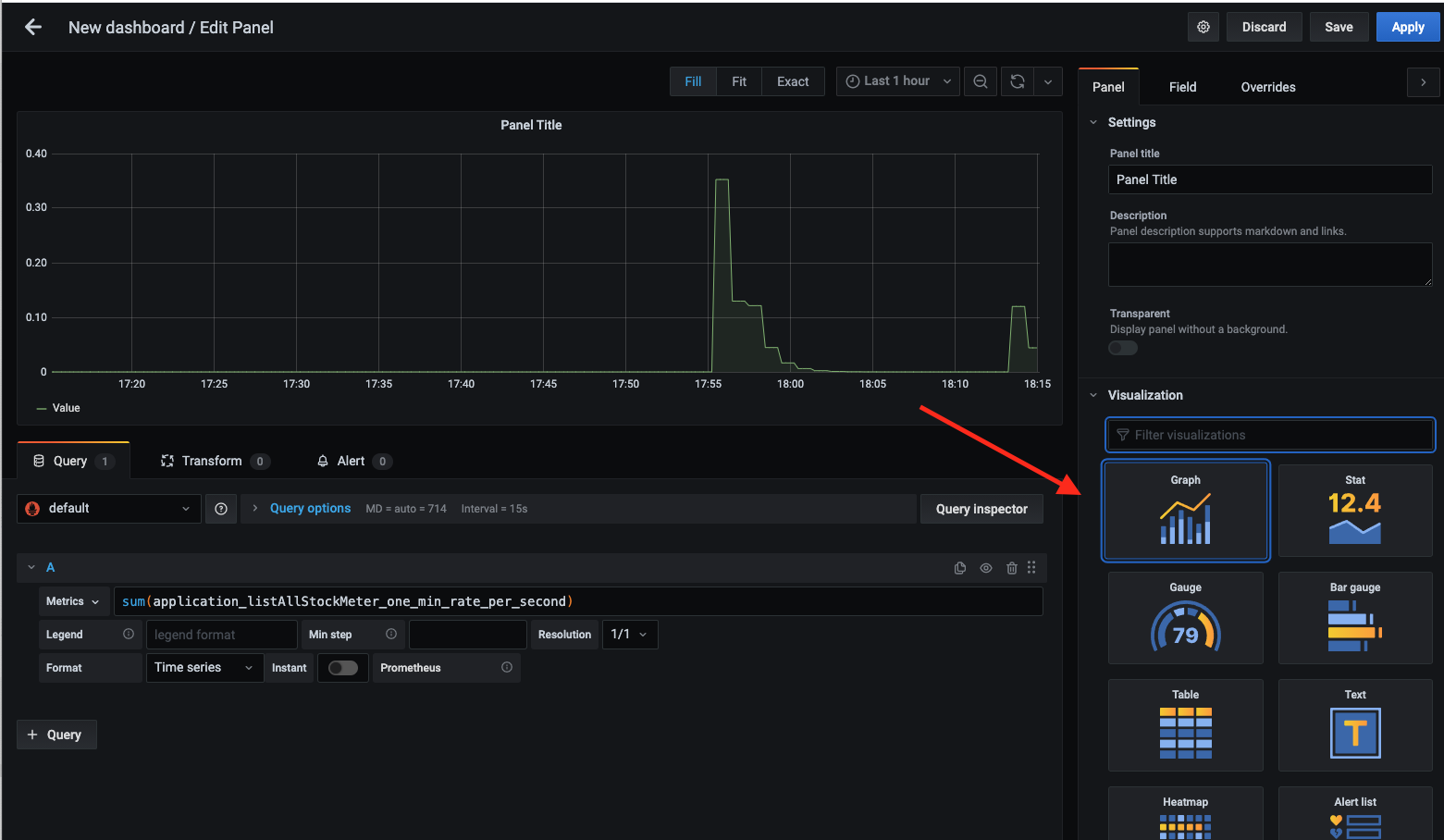The image size is (1444, 840).
Task: Click the Min step input field
Action: point(468,635)
